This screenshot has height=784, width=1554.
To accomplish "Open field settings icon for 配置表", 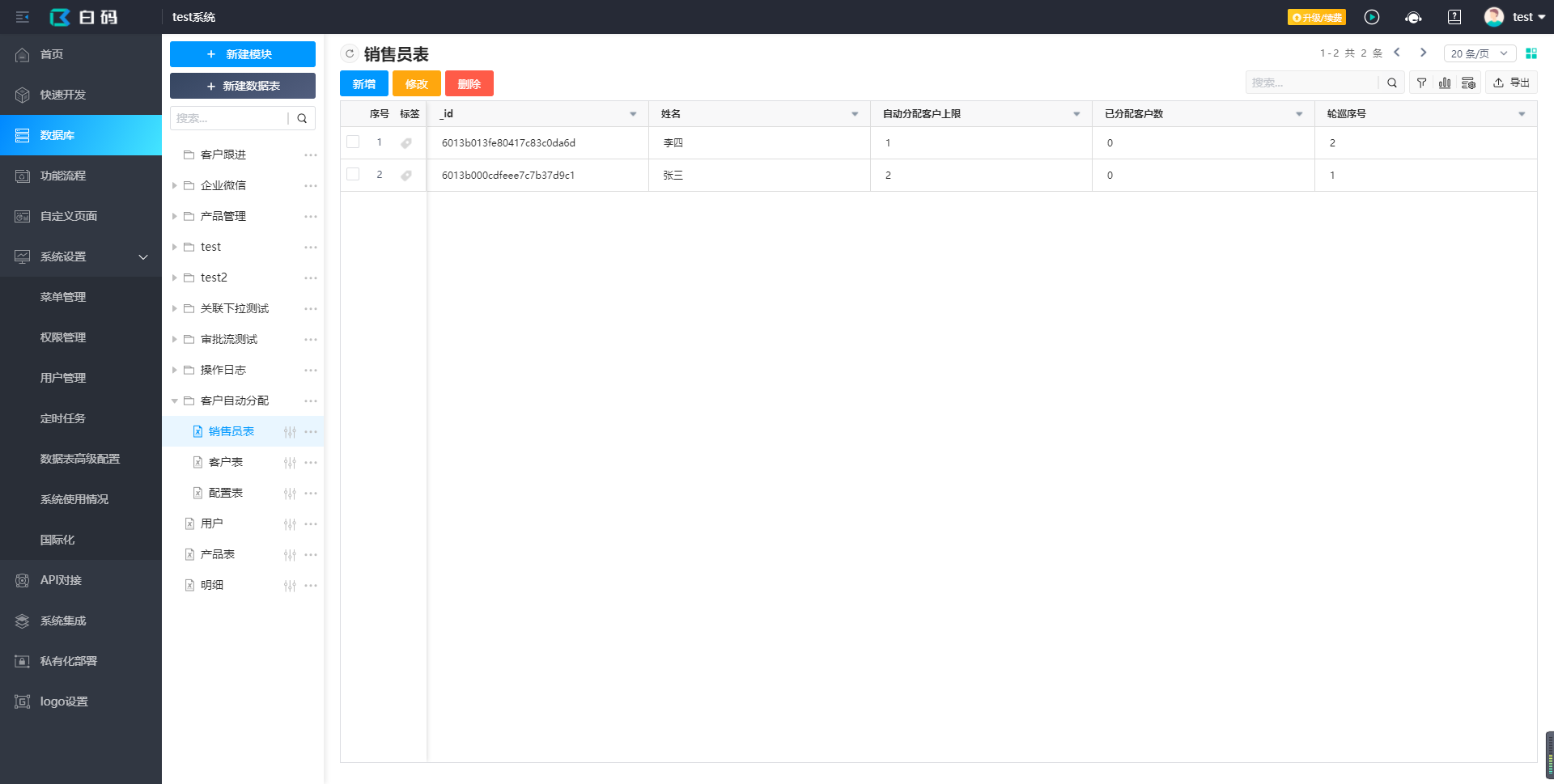I will 290,494.
